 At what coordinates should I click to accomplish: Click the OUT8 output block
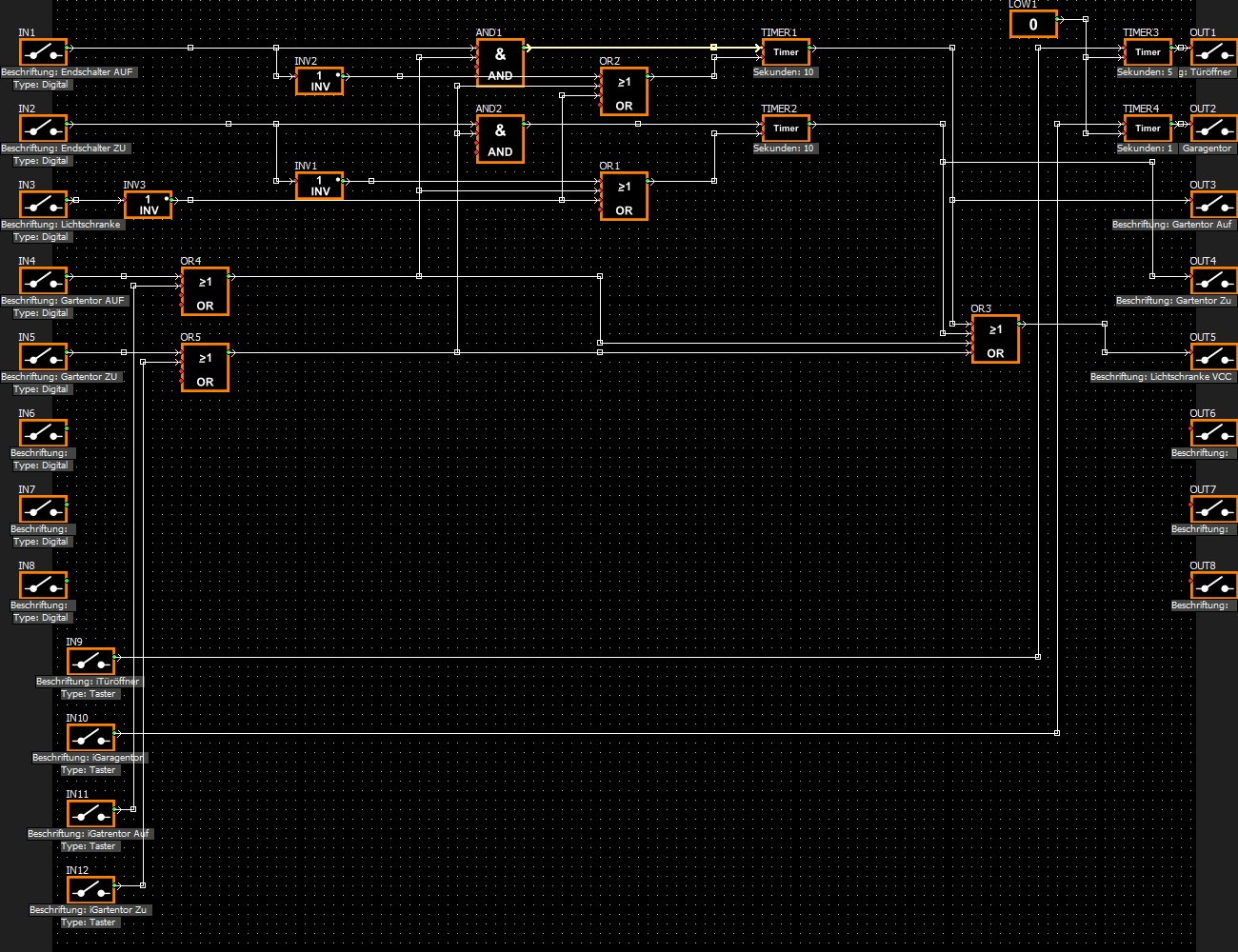point(1213,585)
